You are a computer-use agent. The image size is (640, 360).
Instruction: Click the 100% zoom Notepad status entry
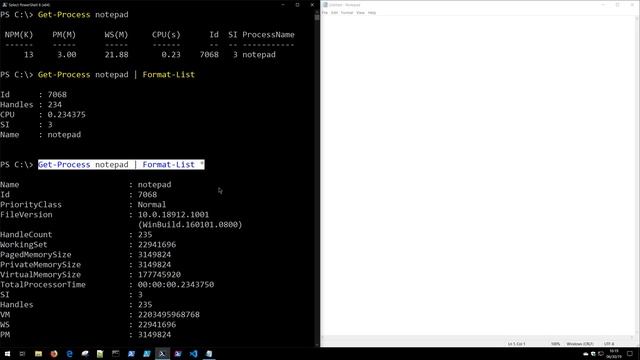556,344
